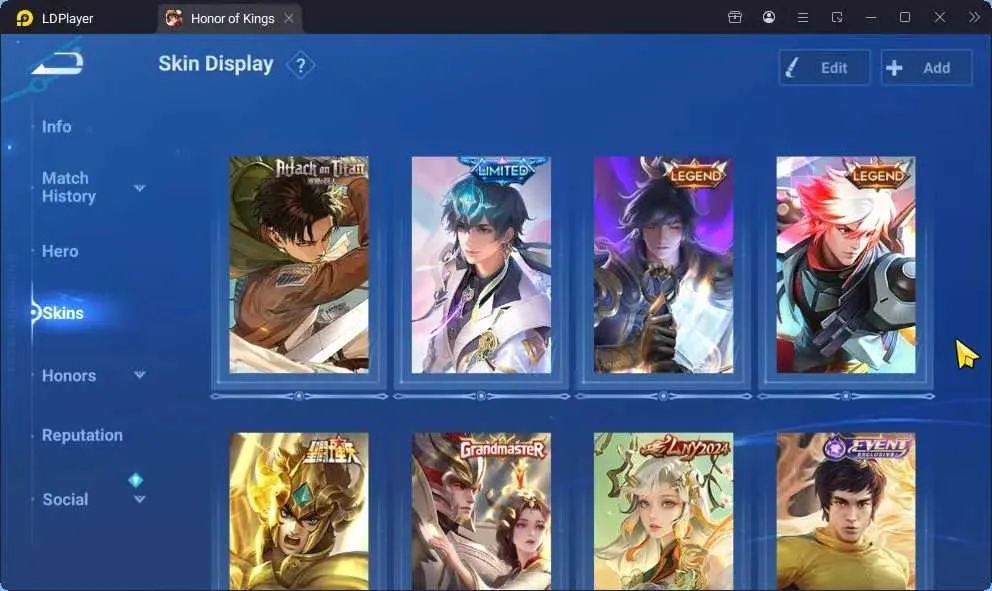Click the Skin Display heading
This screenshot has height=591, width=992.
click(x=216, y=64)
